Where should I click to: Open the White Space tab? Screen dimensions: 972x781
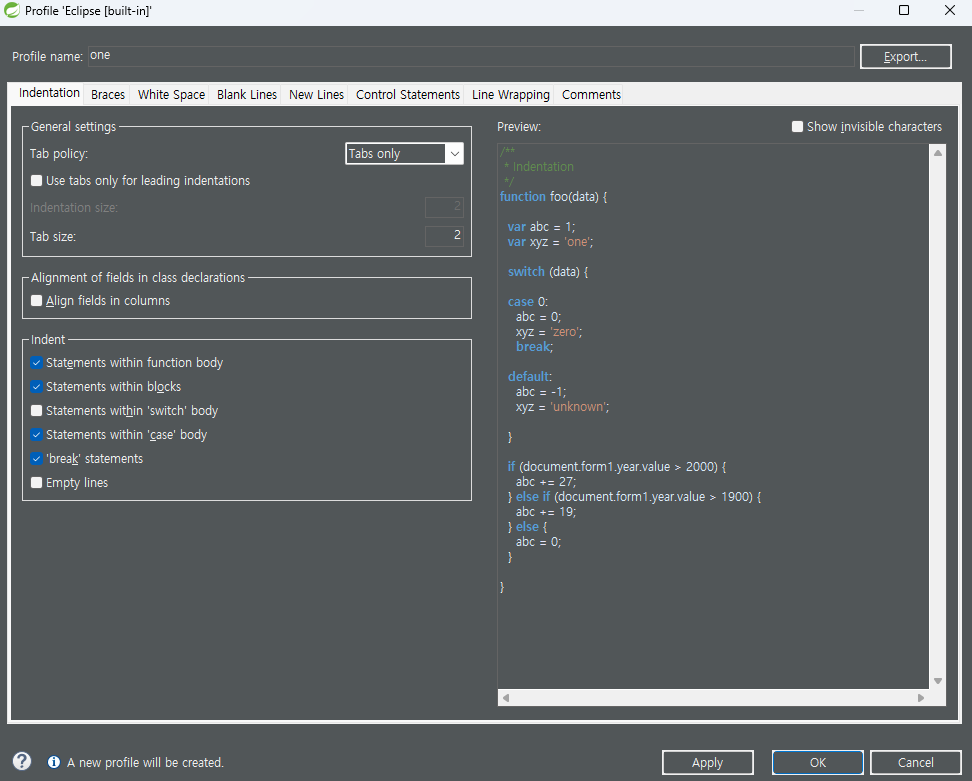pos(171,94)
